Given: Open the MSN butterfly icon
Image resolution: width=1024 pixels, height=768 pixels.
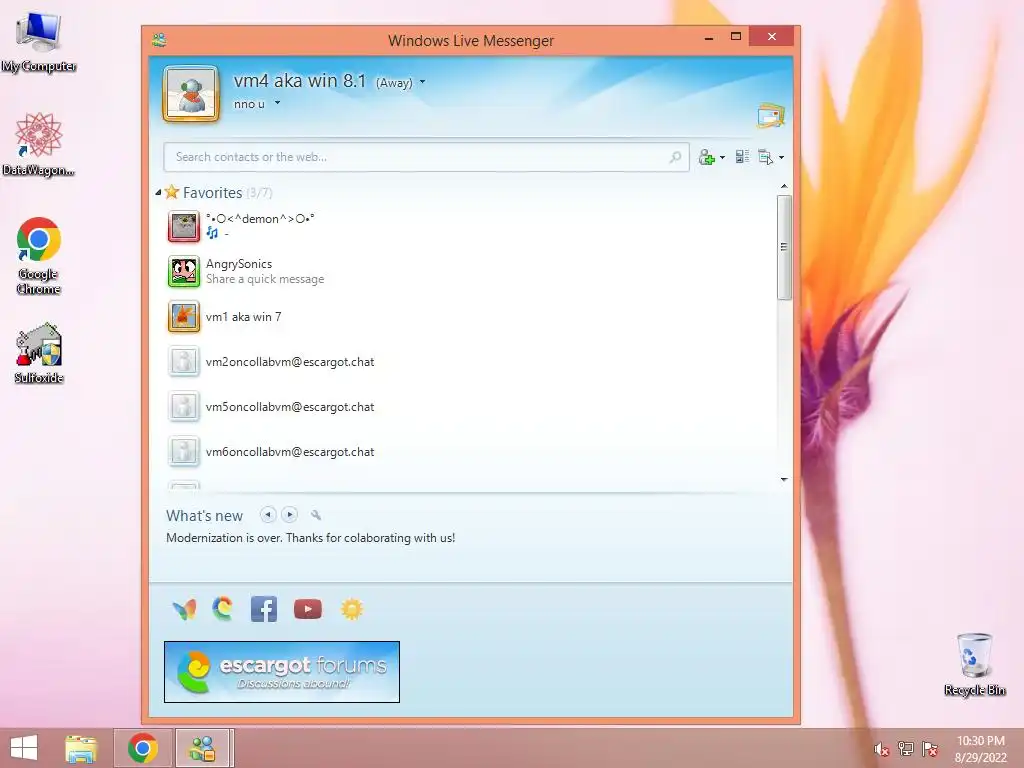Looking at the screenshot, I should click(184, 609).
